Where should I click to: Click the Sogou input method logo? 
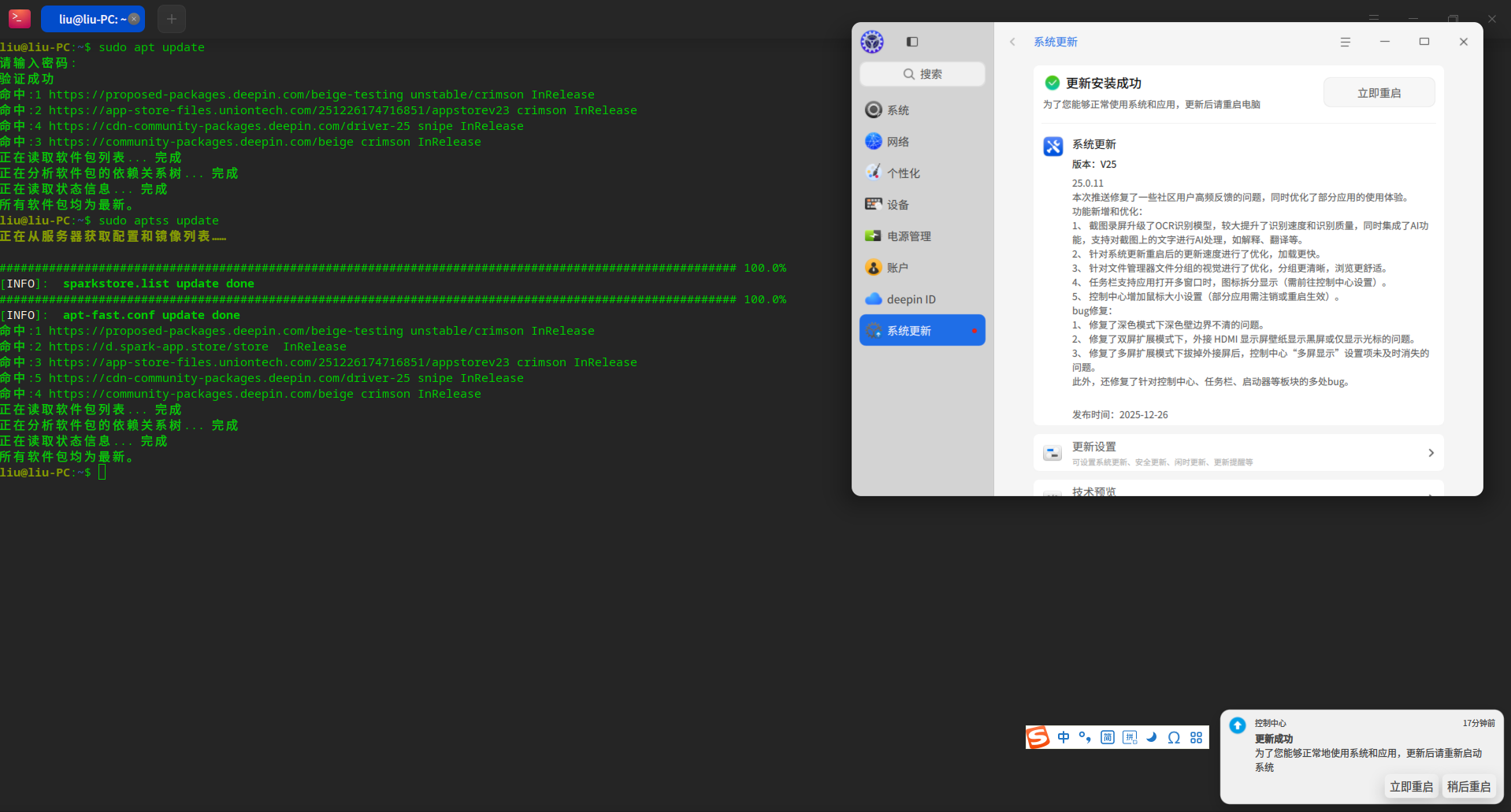[x=1038, y=737]
